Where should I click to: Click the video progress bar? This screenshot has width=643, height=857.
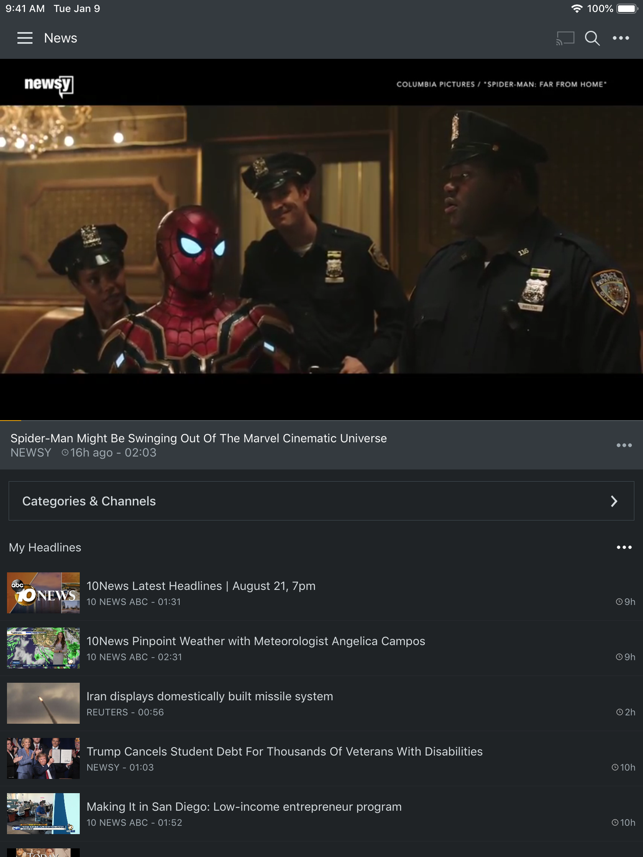(x=322, y=420)
